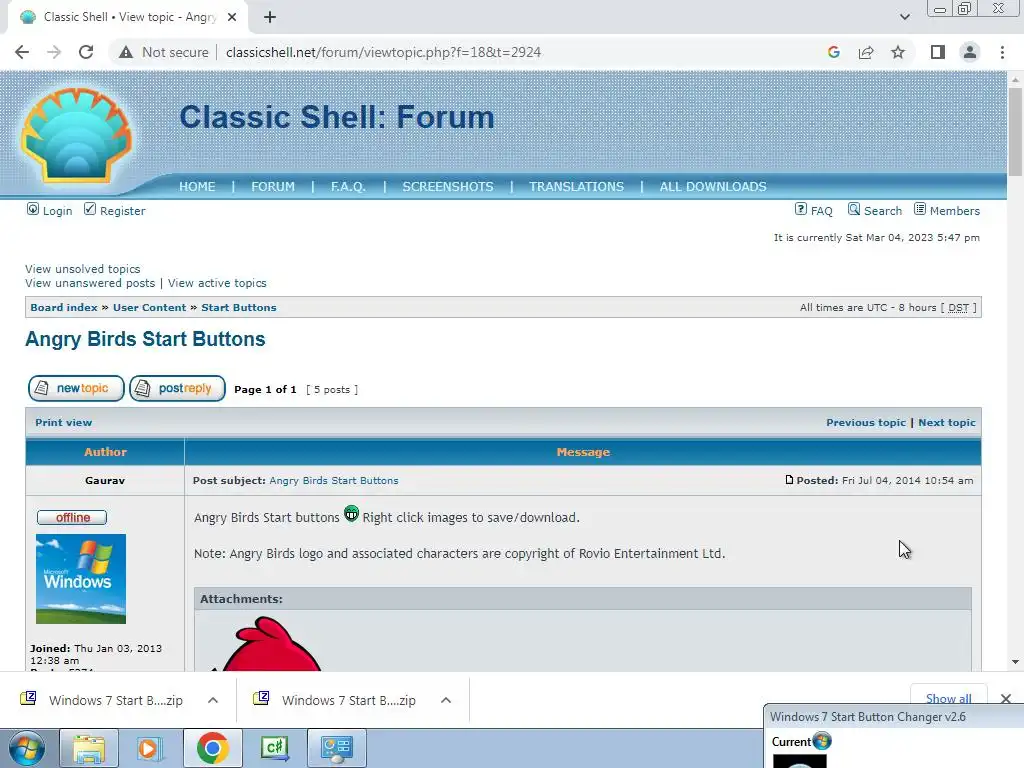
Task: Close the downloads bar
Action: (1006, 699)
